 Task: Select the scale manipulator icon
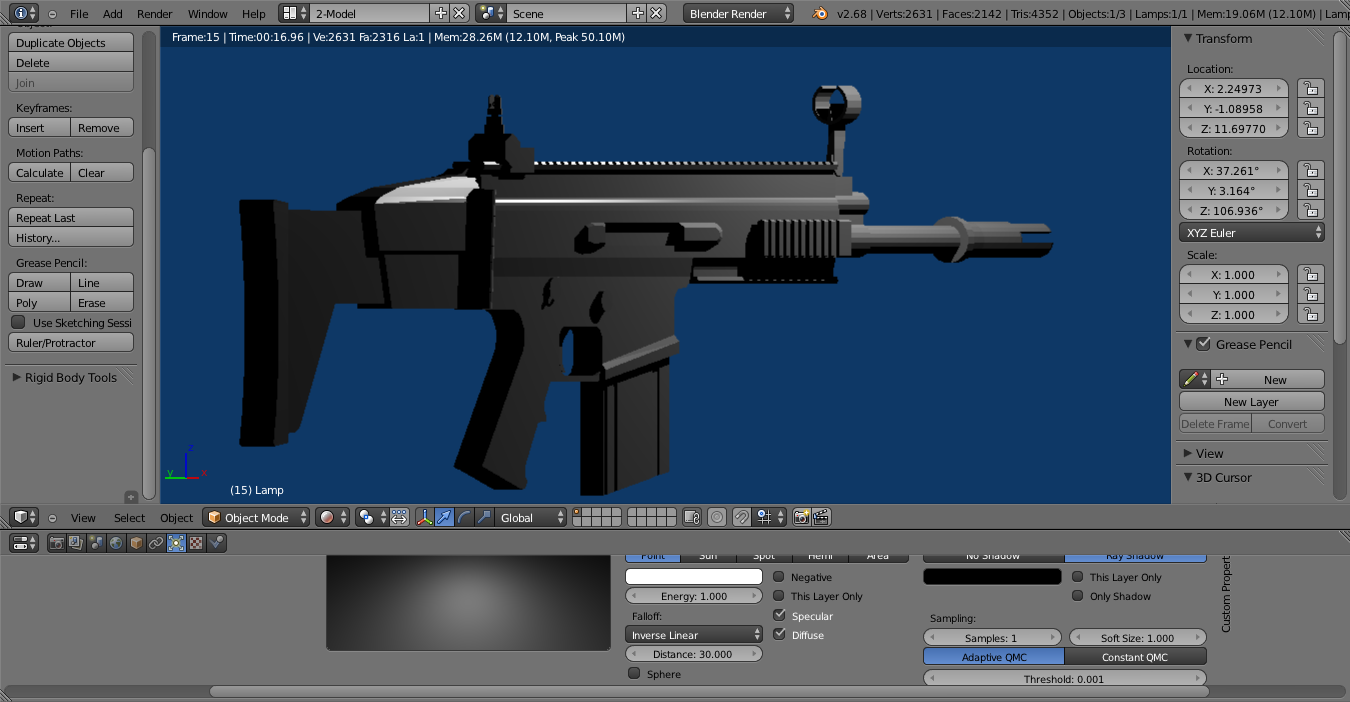pyautogui.click(x=484, y=517)
